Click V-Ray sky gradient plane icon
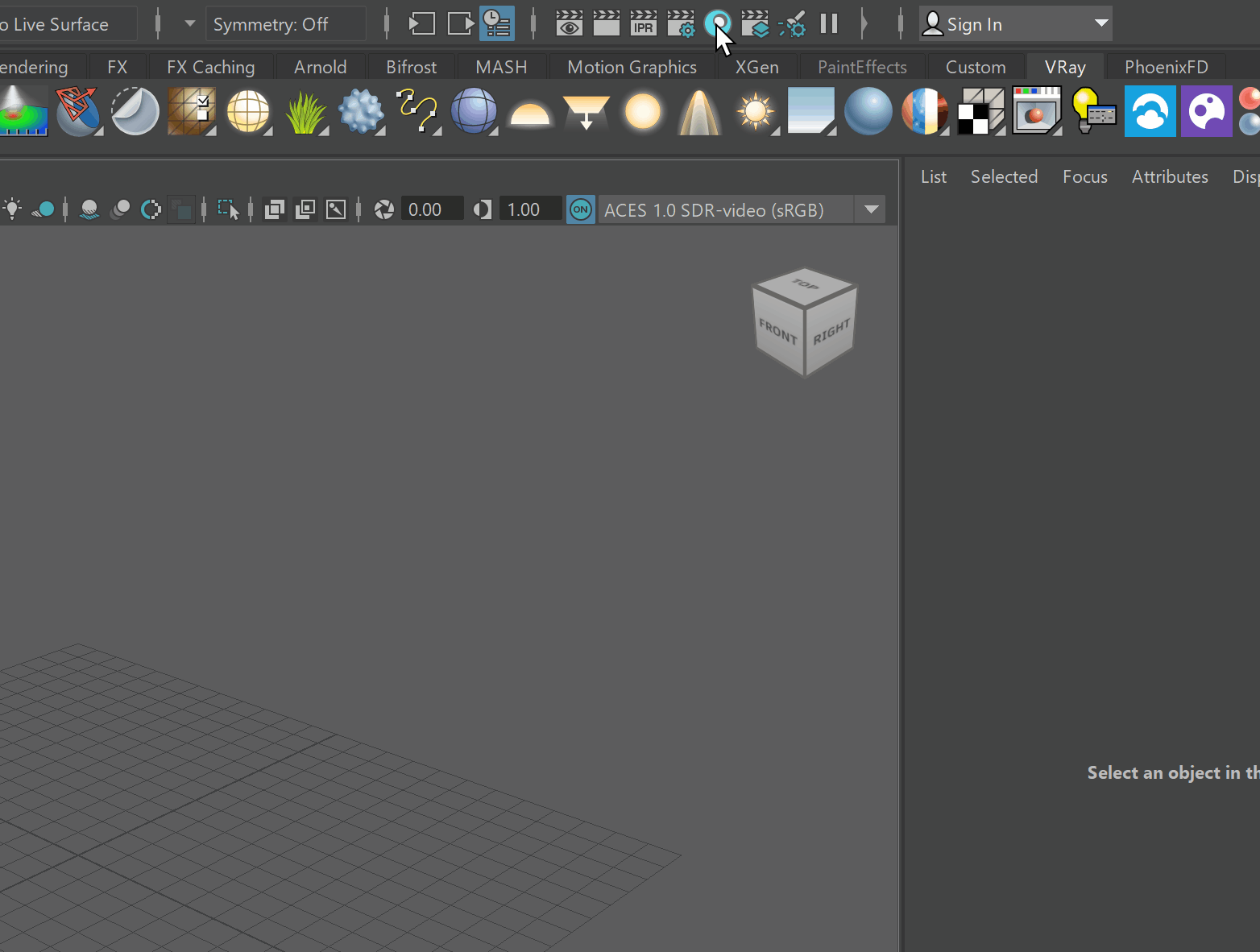1260x952 pixels. (x=812, y=110)
